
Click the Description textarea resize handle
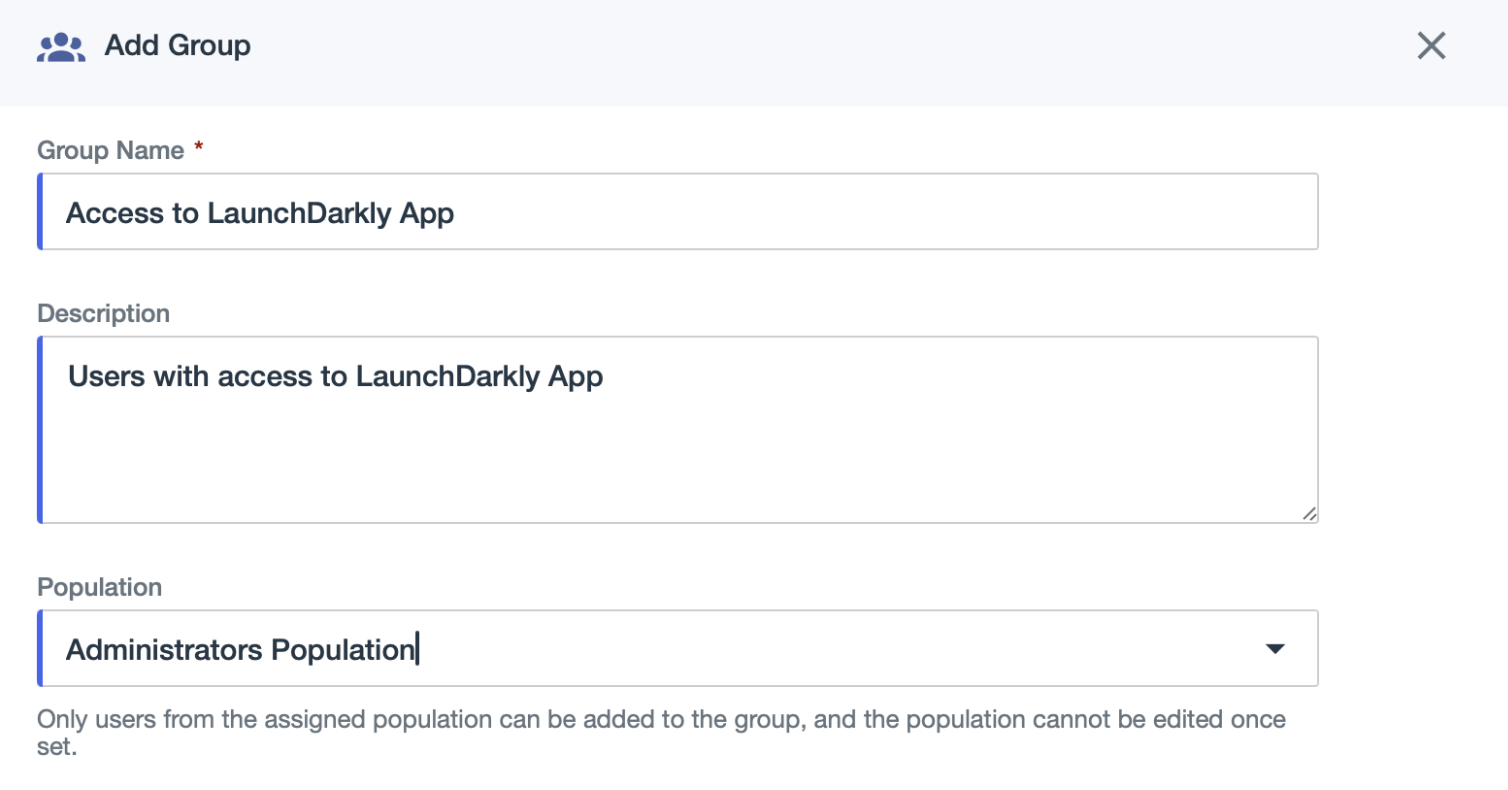pyautogui.click(x=1311, y=514)
